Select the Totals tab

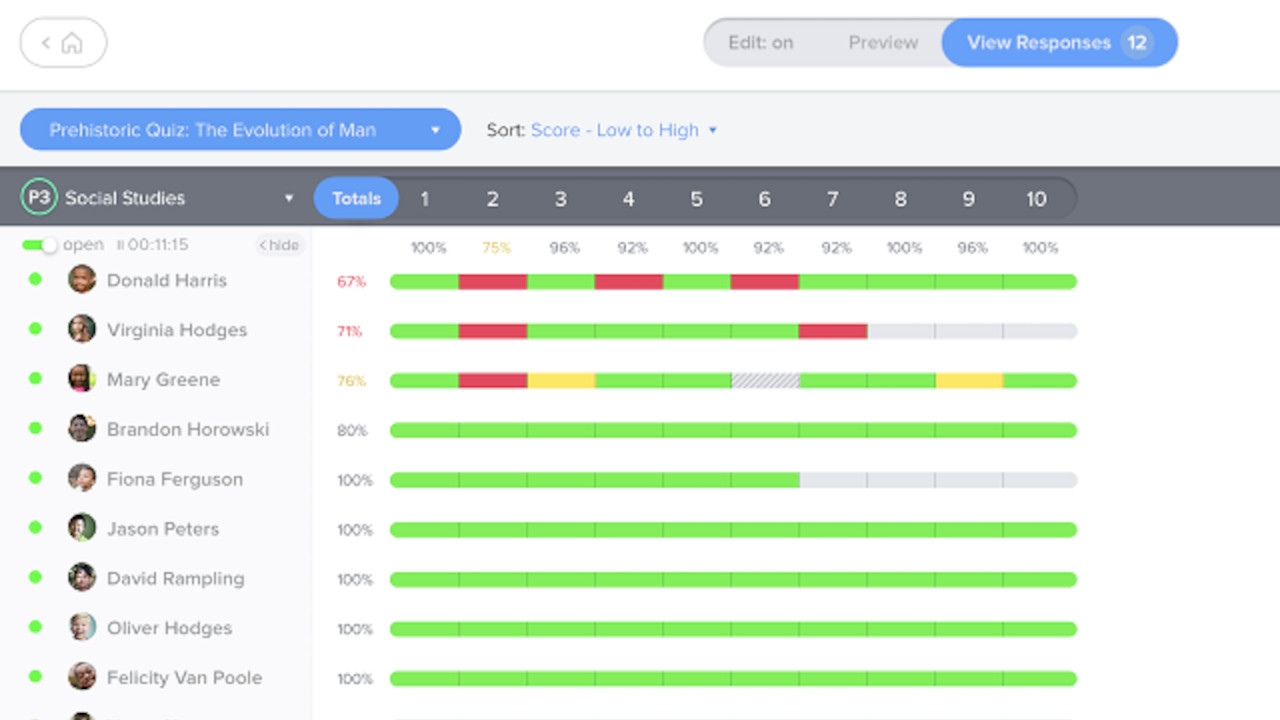pos(356,198)
